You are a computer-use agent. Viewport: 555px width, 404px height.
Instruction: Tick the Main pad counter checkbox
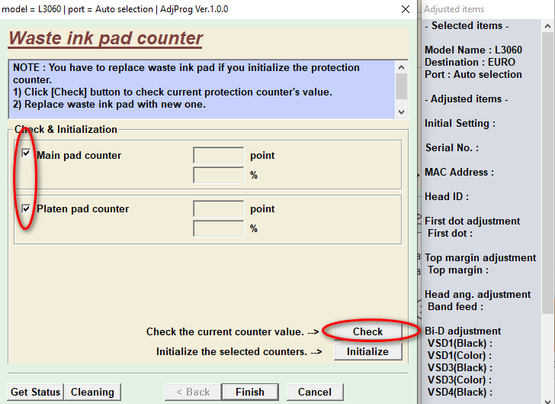26,153
